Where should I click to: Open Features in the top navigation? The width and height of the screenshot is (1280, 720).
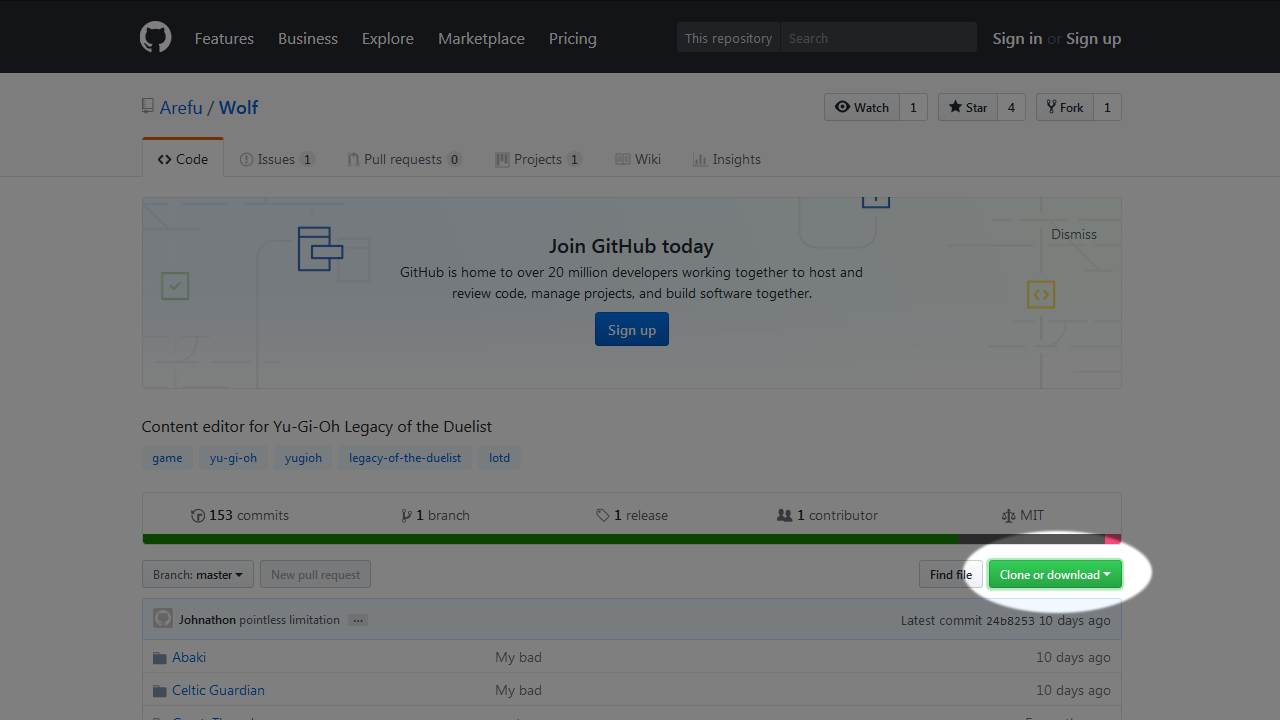point(224,38)
